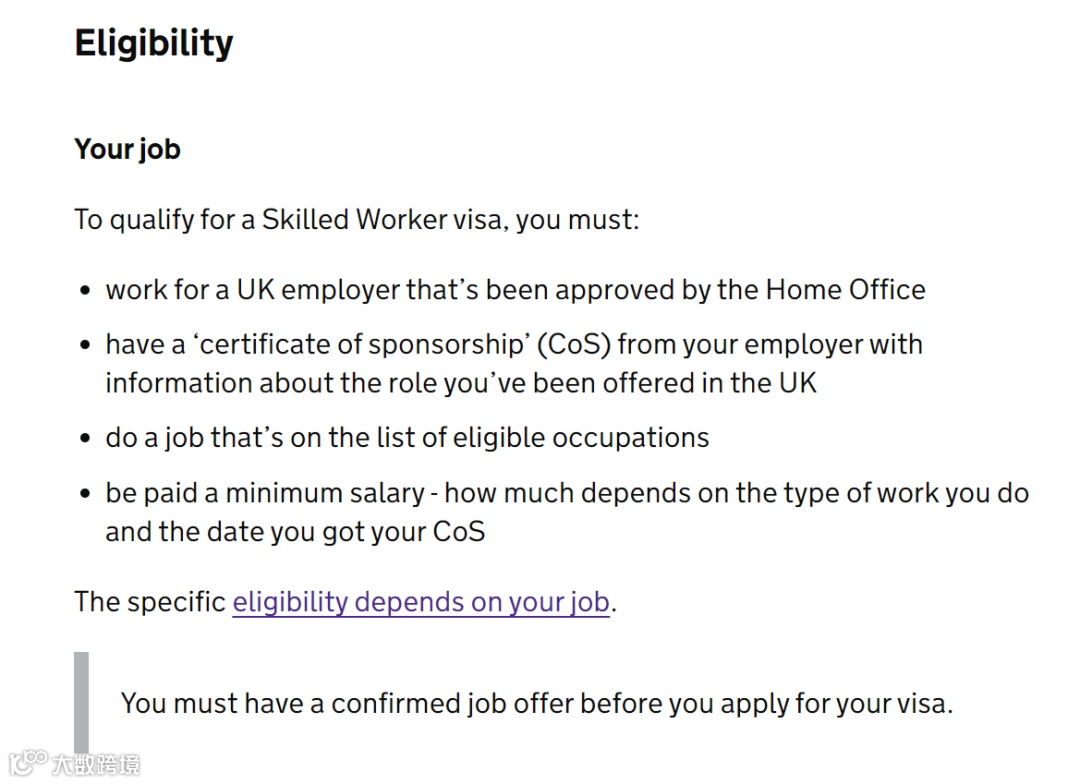Click the bullet dot before 'do a job'

pyautogui.click(x=85, y=439)
